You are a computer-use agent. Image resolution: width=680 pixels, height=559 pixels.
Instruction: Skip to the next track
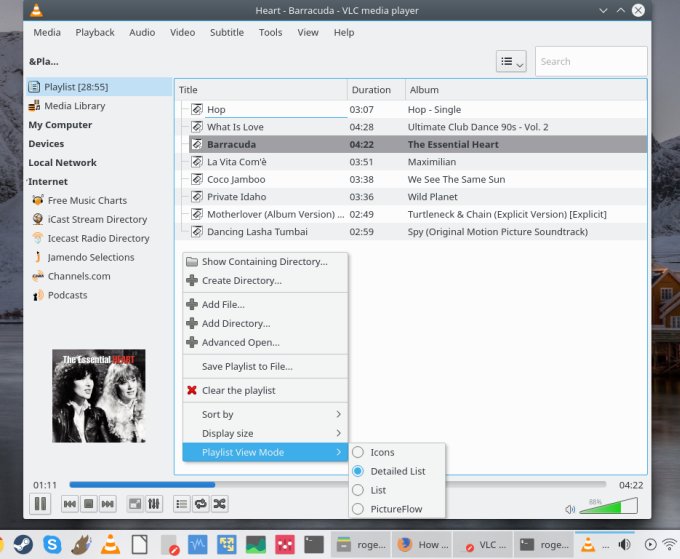(107, 504)
